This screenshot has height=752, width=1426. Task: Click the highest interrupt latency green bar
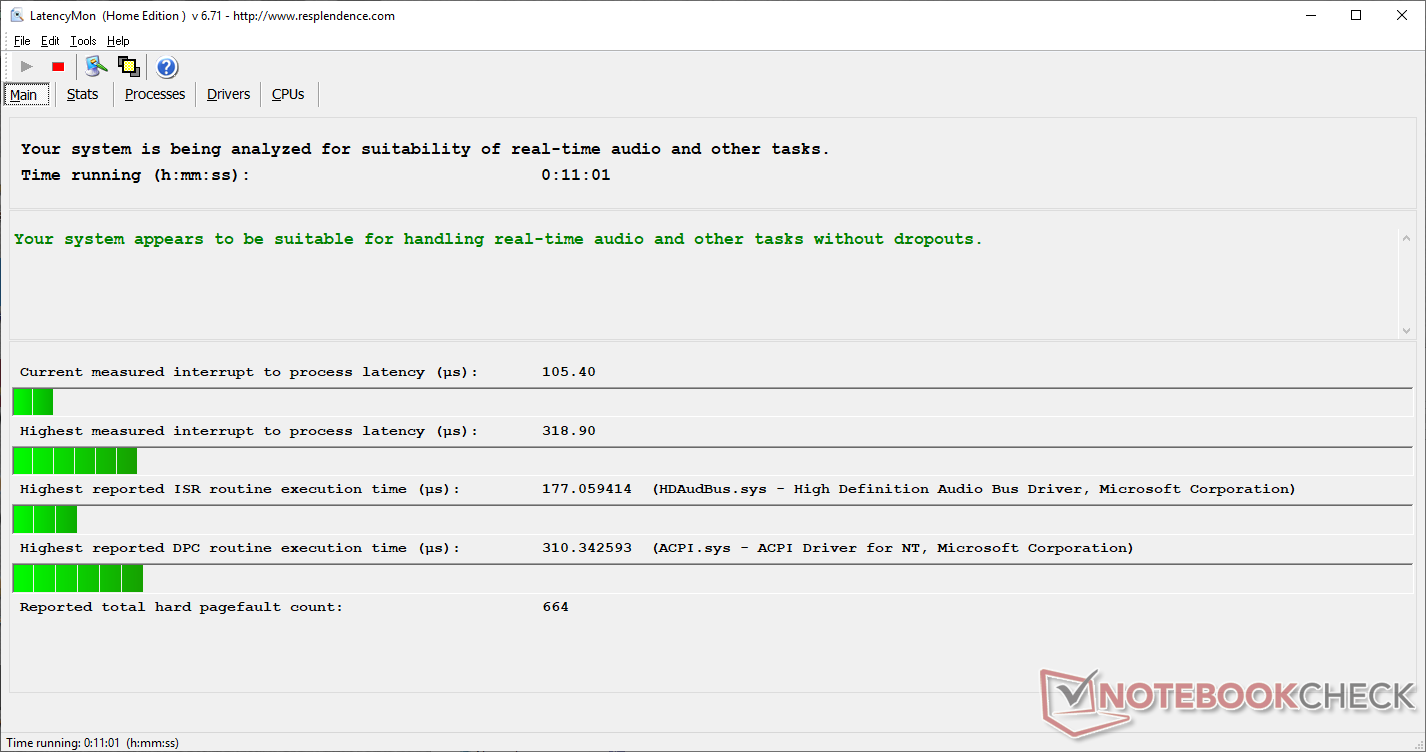75,461
